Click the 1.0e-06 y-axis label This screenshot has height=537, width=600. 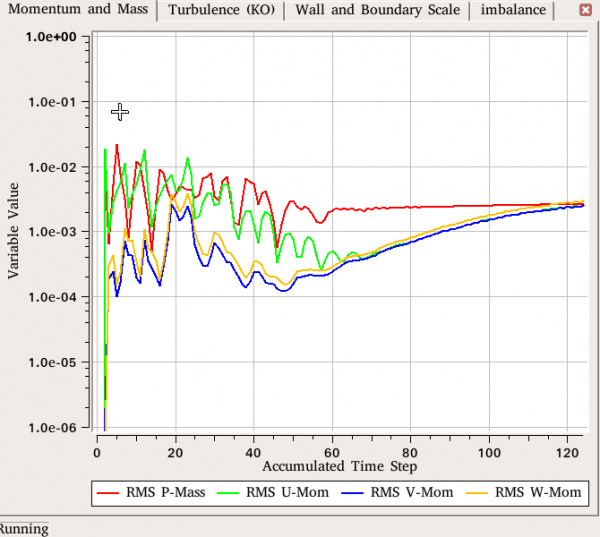(52, 428)
